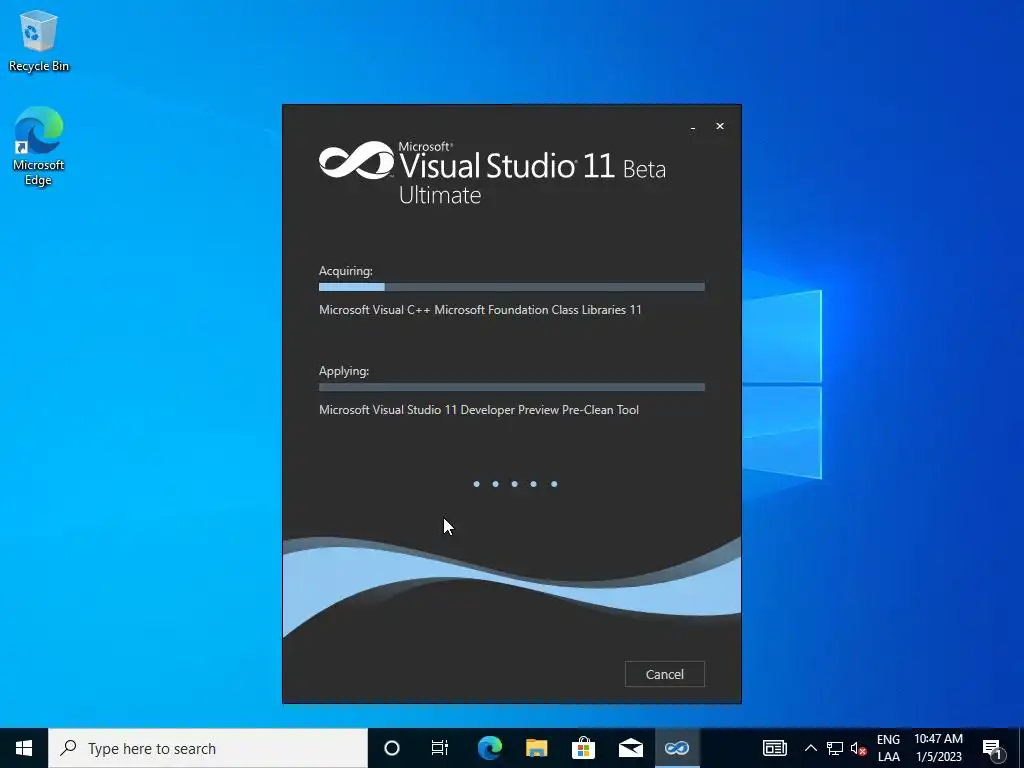Image resolution: width=1024 pixels, height=768 pixels.
Task: Click the Applying progress bar
Action: [x=511, y=387]
